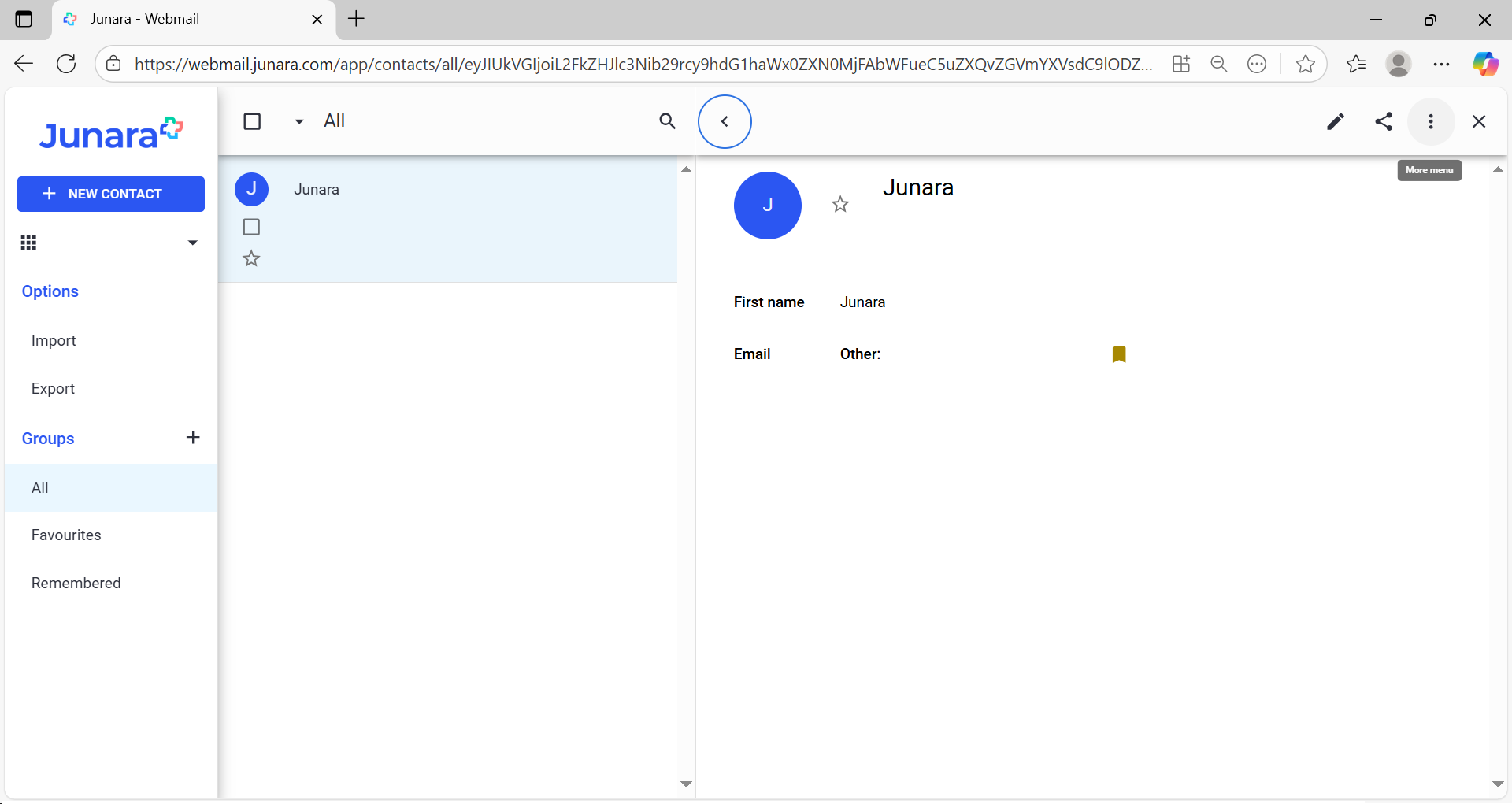Open the browser split screen icon

(1181, 64)
